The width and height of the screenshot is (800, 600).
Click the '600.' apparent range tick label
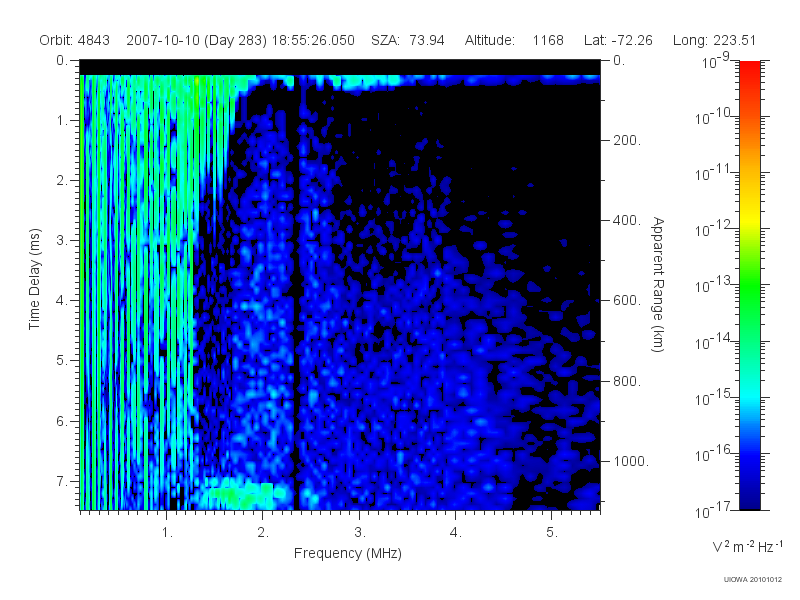point(627,301)
